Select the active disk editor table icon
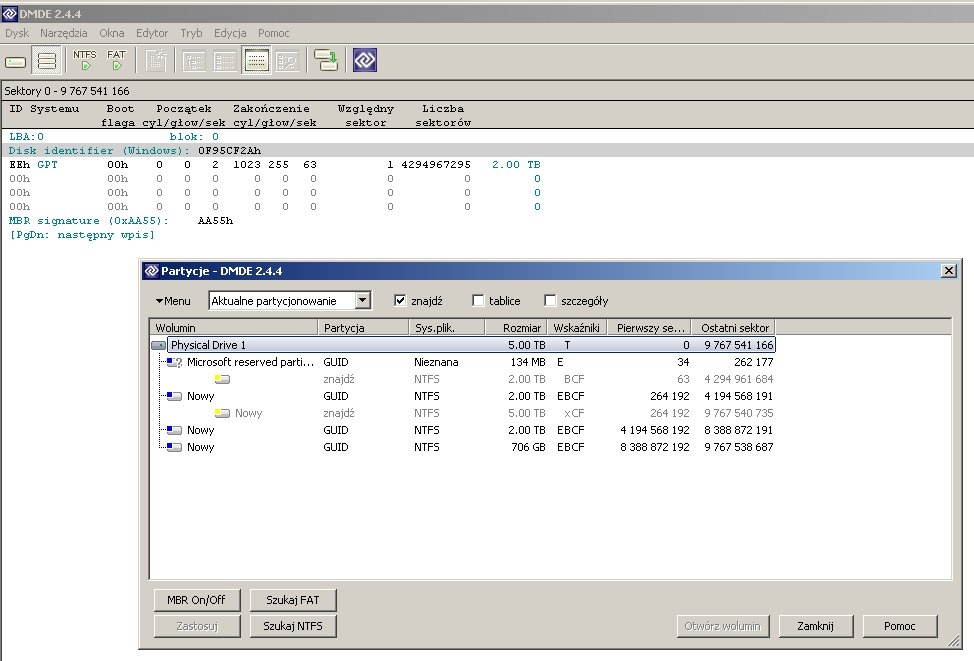This screenshot has width=974, height=661. click(x=256, y=60)
